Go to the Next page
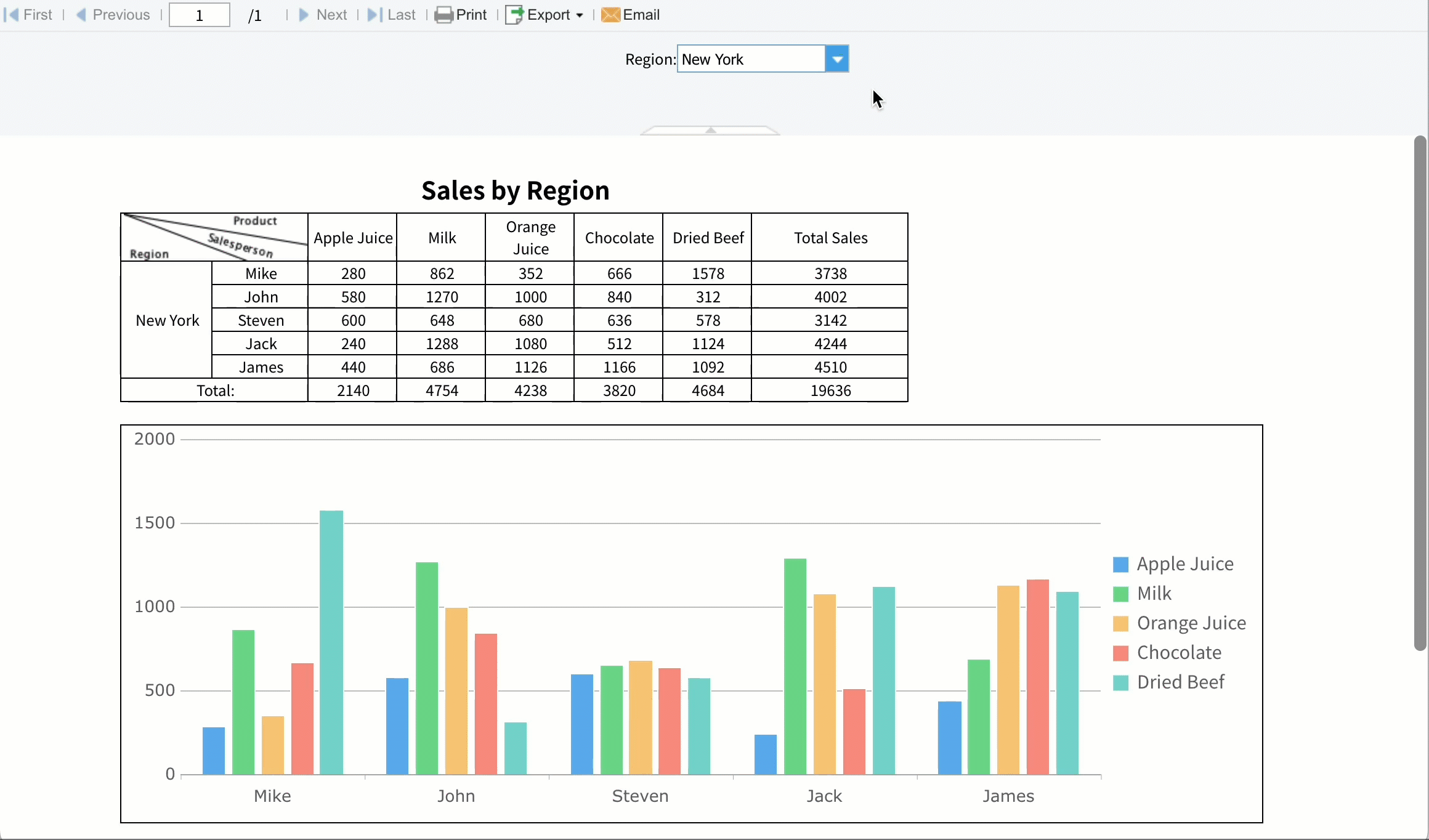 tap(323, 15)
